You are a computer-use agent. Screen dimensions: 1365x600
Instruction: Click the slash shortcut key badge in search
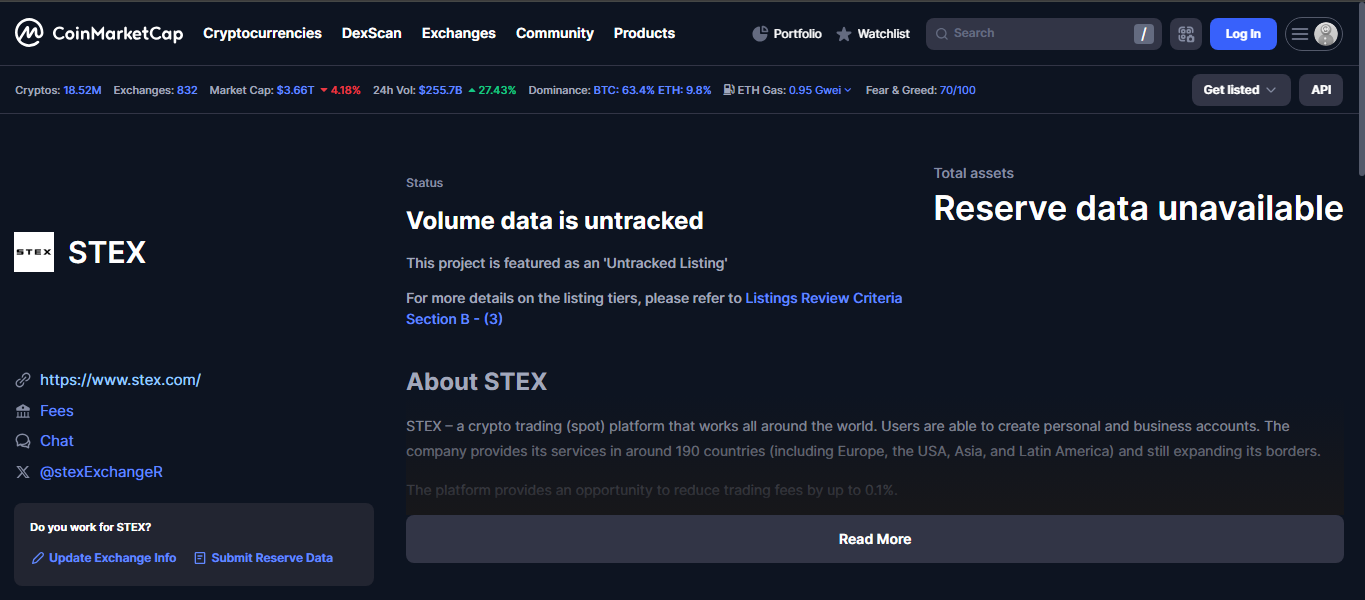click(1144, 34)
